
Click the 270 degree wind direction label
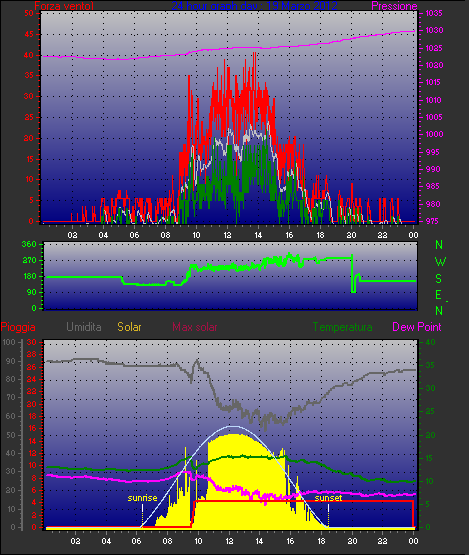pyautogui.click(x=29, y=261)
